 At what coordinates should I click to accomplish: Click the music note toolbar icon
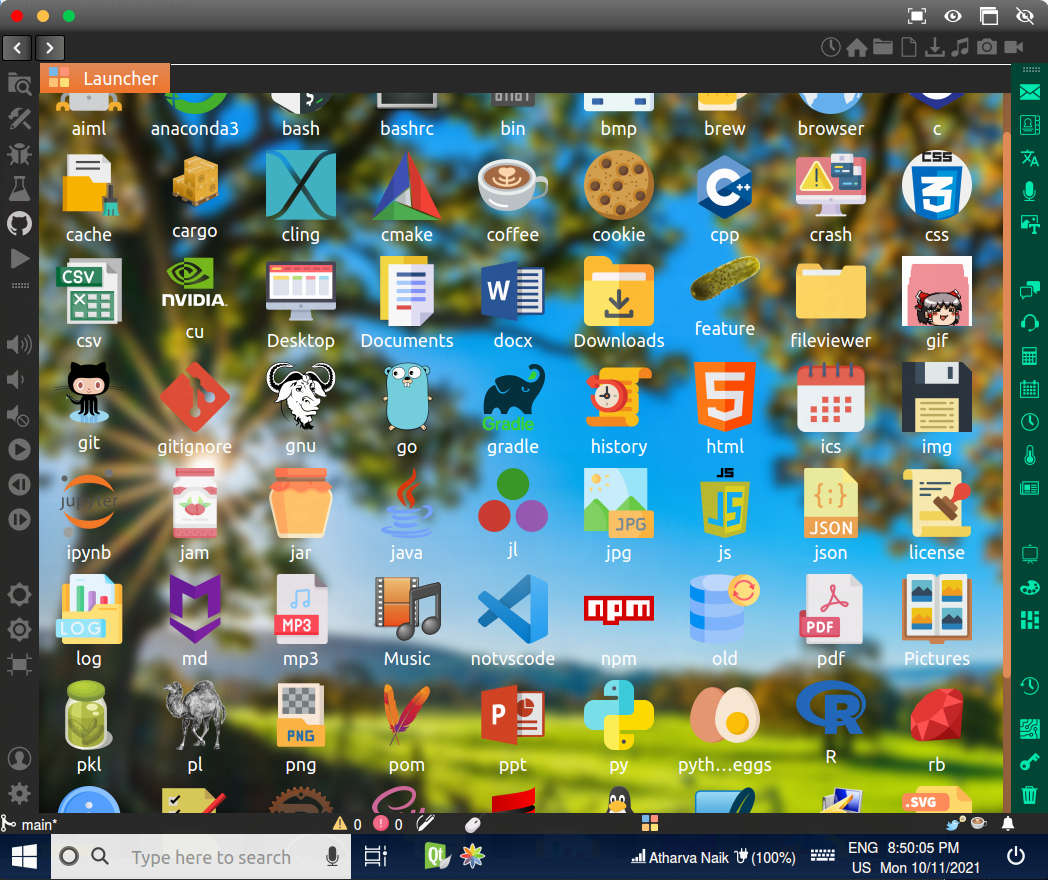click(x=960, y=47)
